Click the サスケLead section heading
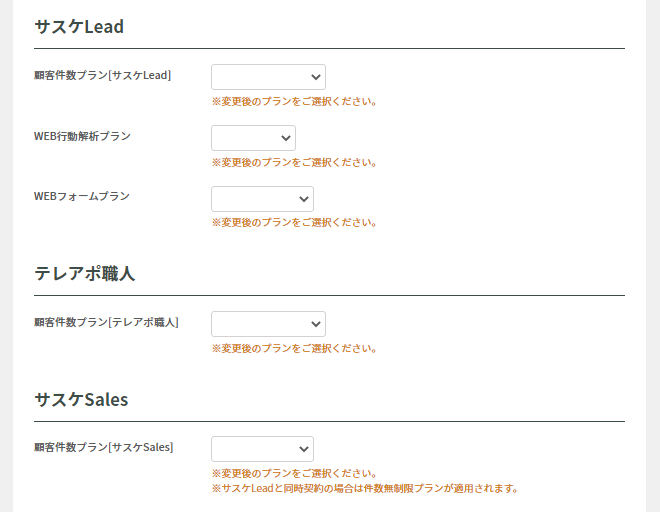 [x=79, y=27]
